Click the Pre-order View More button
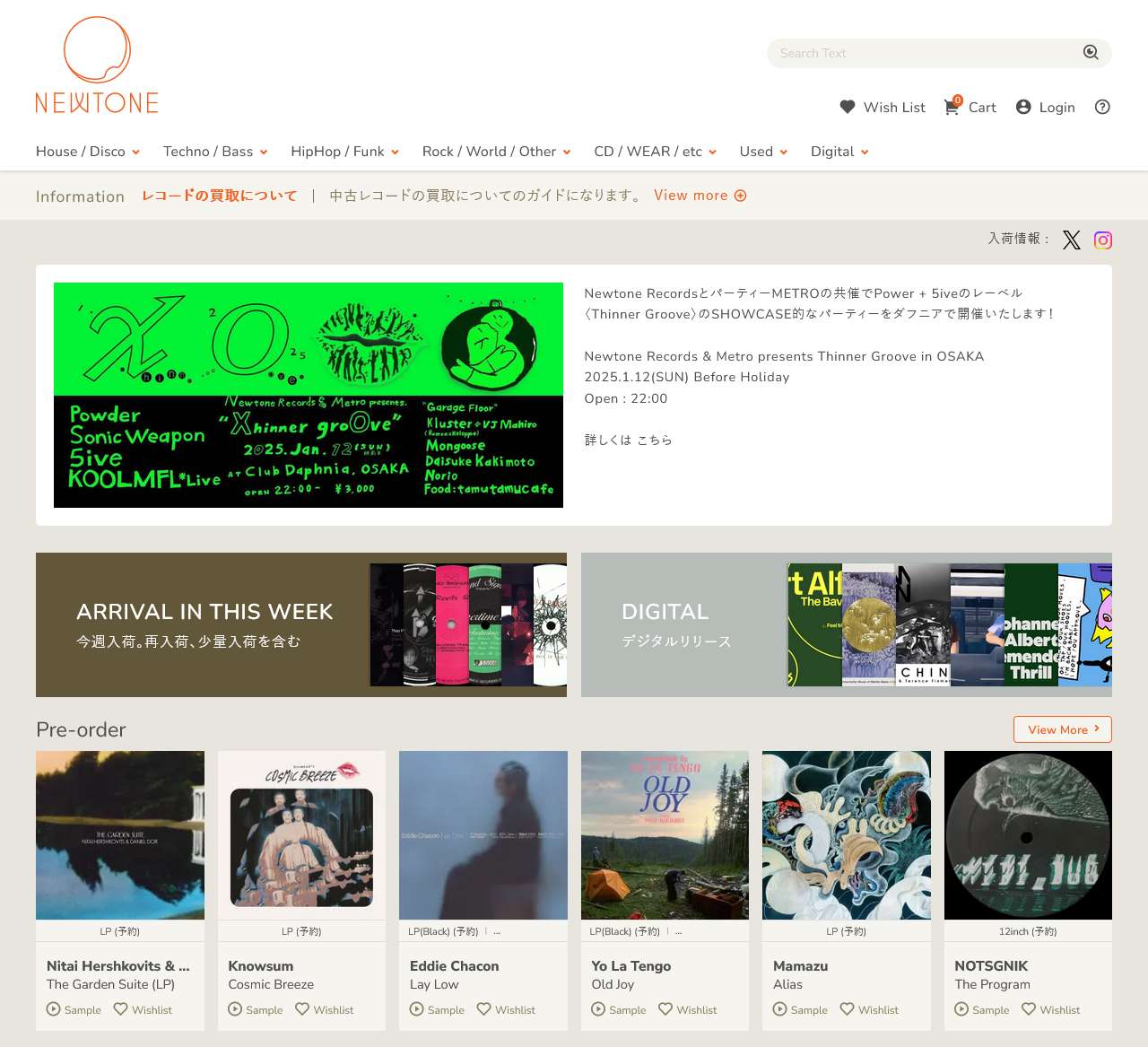1148x1047 pixels. 1063,729
